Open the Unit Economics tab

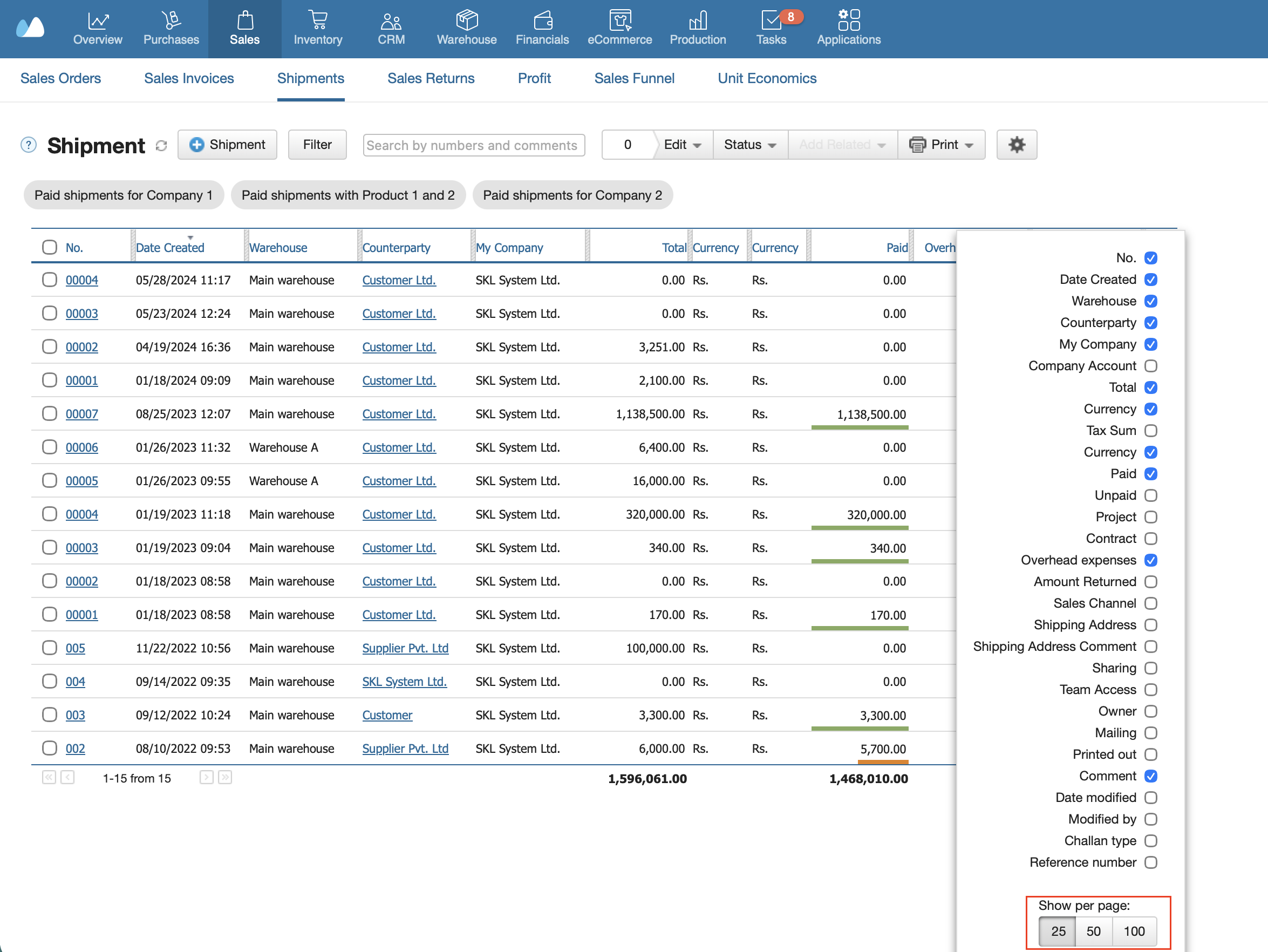tap(767, 78)
